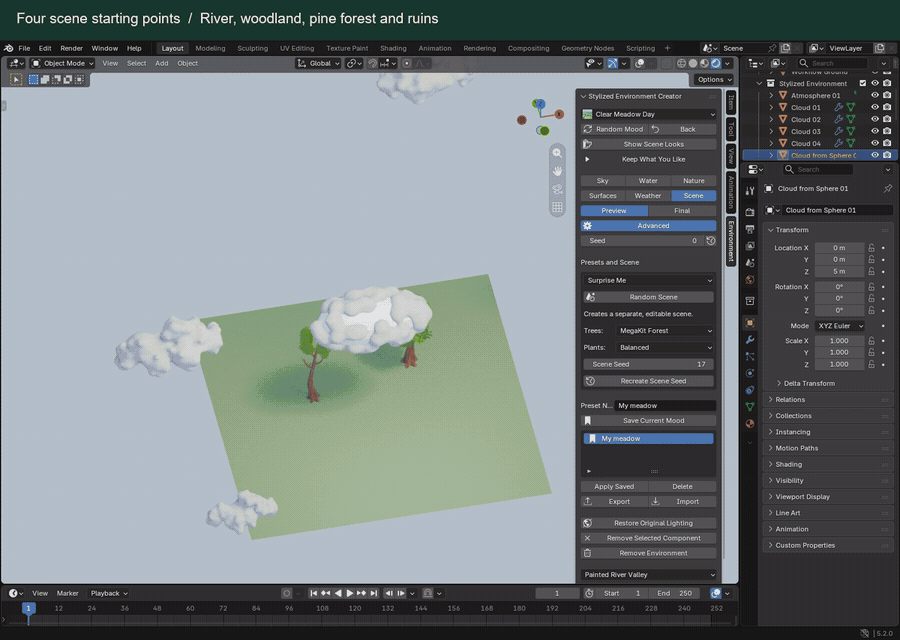Open the View Layer properties tab icon
This screenshot has height=640, width=900.
(750, 246)
